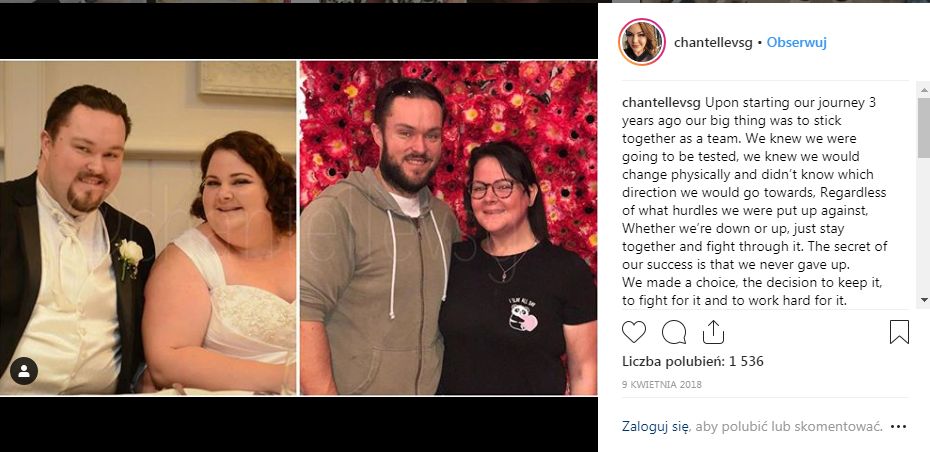
Task: Save the post with the bookmark icon
Action: tap(899, 332)
